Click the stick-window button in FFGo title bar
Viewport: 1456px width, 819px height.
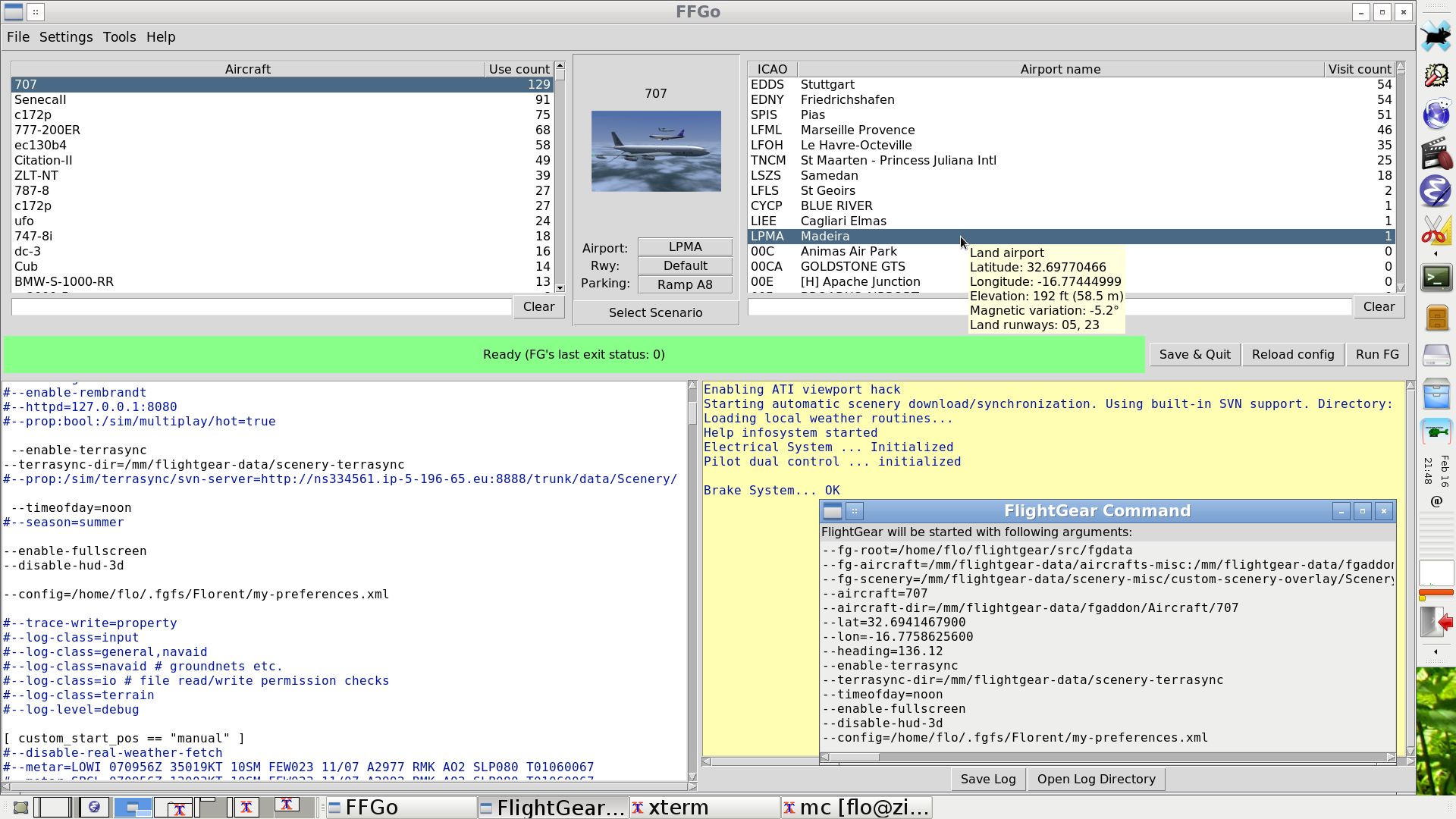pos(36,11)
